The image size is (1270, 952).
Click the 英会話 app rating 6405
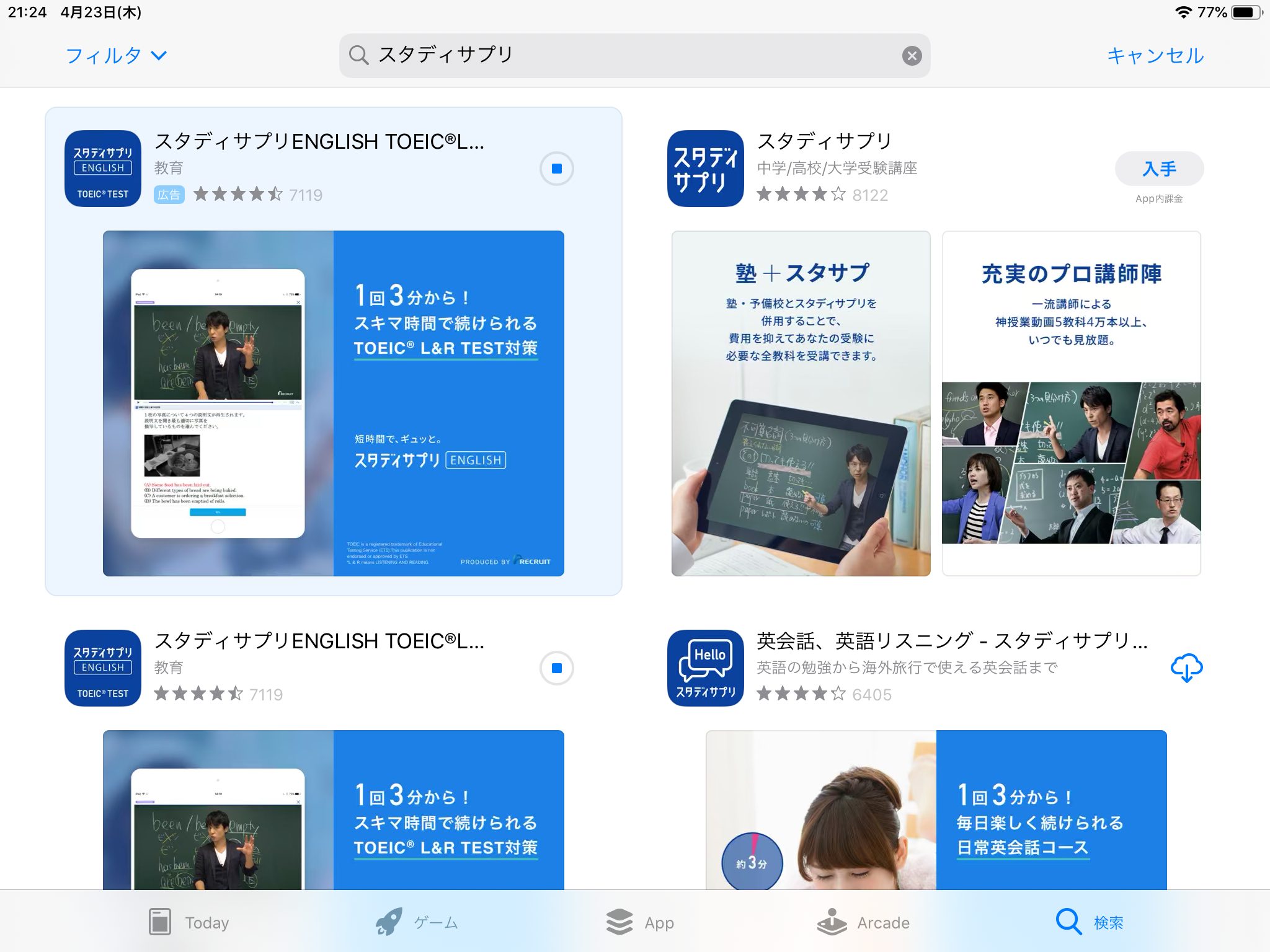pos(824,694)
